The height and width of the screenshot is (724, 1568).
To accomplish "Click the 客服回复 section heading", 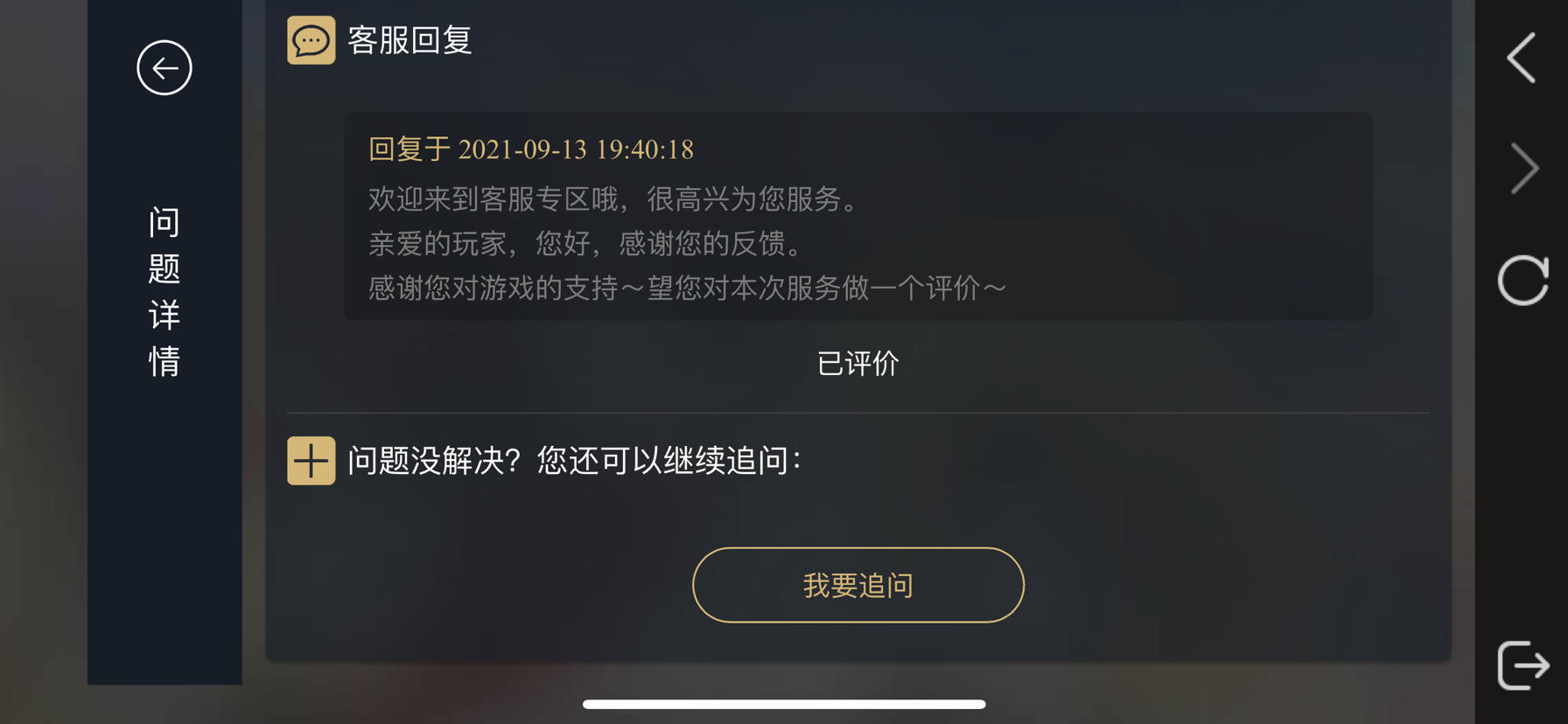I will click(410, 40).
